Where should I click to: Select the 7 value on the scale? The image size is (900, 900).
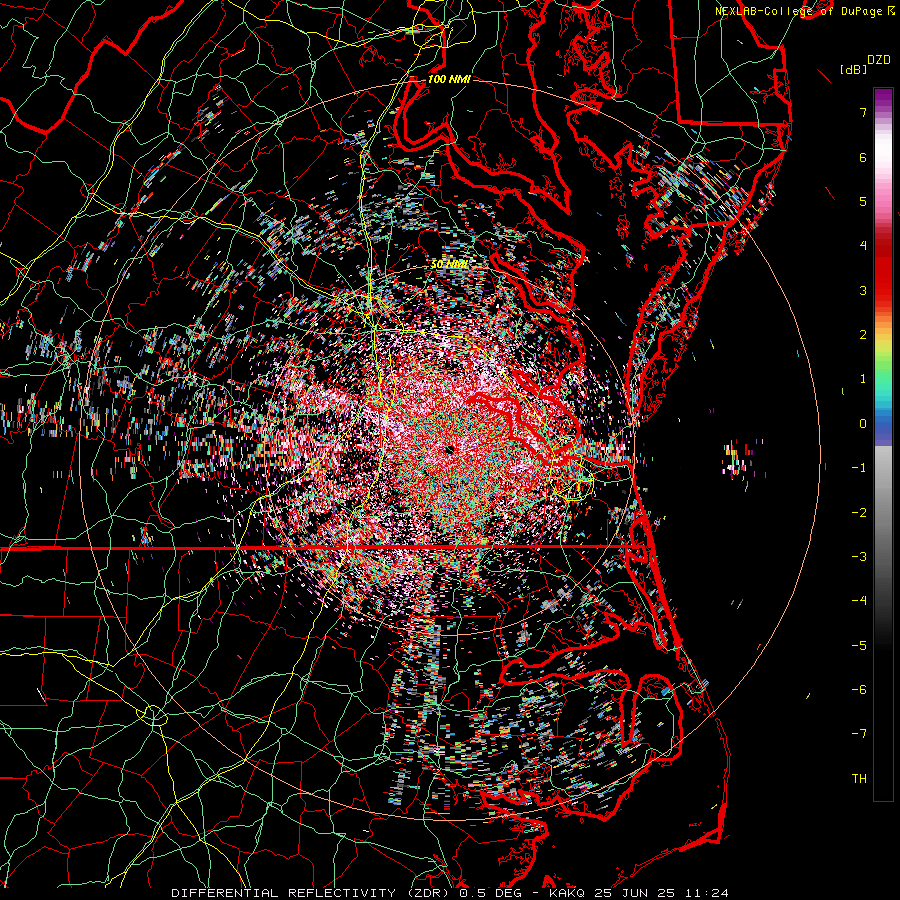pos(863,112)
